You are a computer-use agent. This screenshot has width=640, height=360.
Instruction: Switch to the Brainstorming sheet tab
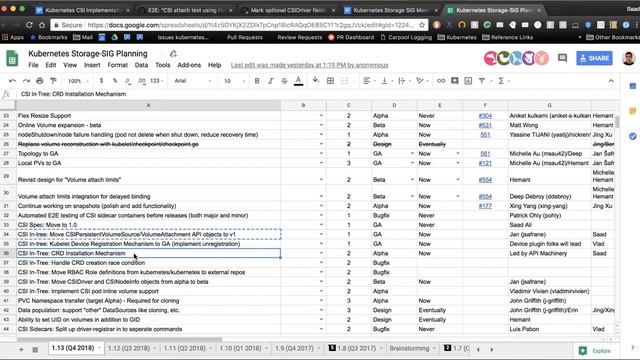409,348
